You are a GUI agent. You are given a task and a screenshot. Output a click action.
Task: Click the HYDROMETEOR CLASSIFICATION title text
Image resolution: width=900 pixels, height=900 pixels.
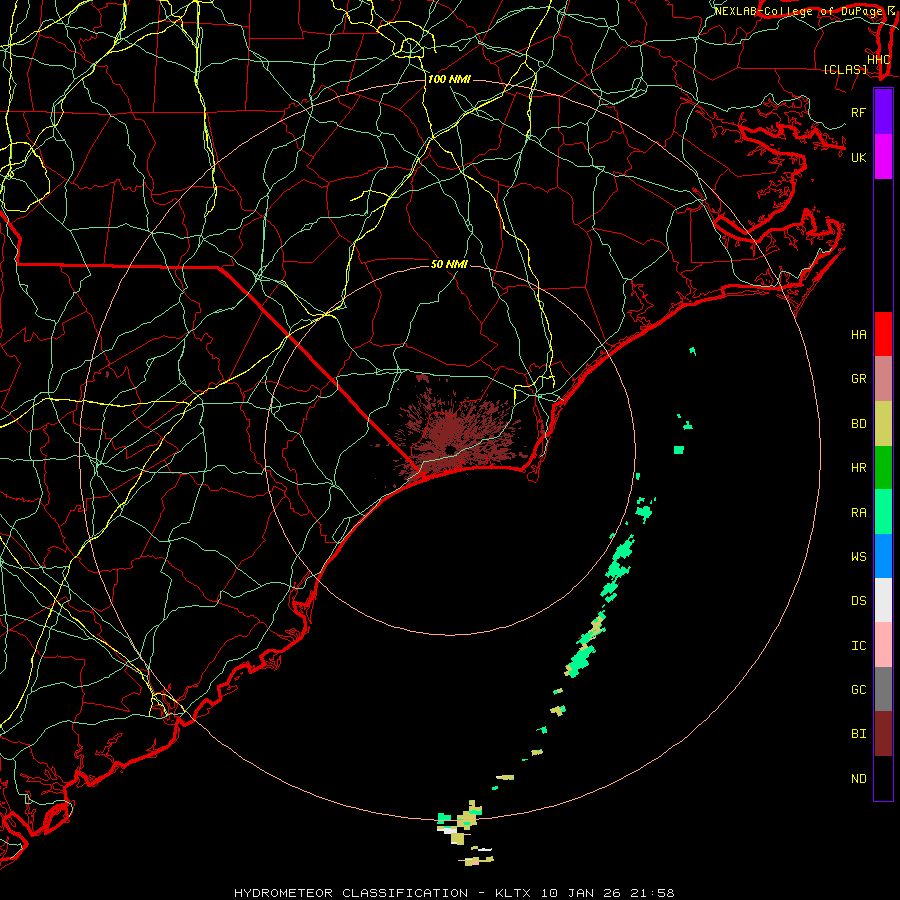(351, 893)
